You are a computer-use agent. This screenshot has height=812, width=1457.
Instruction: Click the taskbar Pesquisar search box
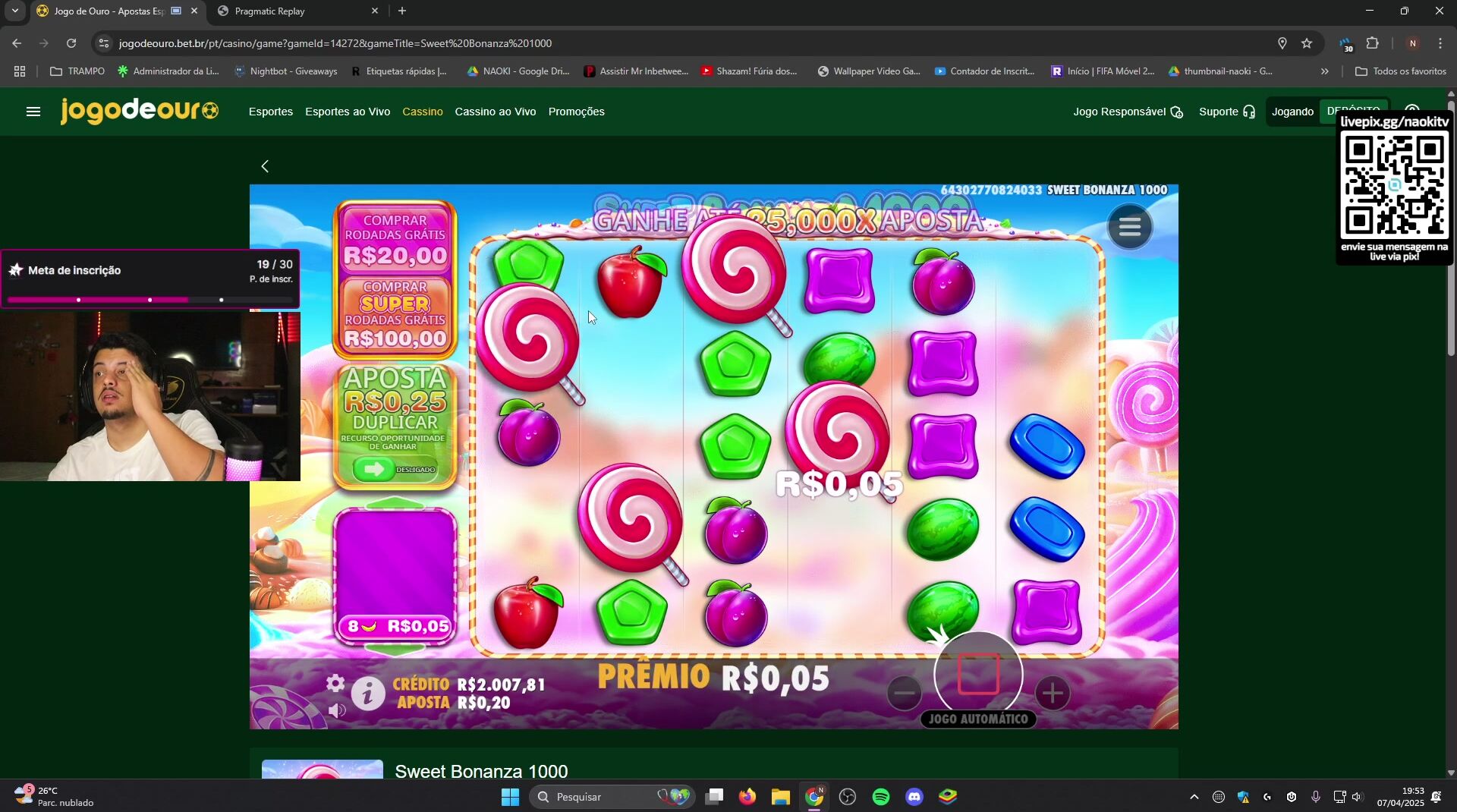612,797
